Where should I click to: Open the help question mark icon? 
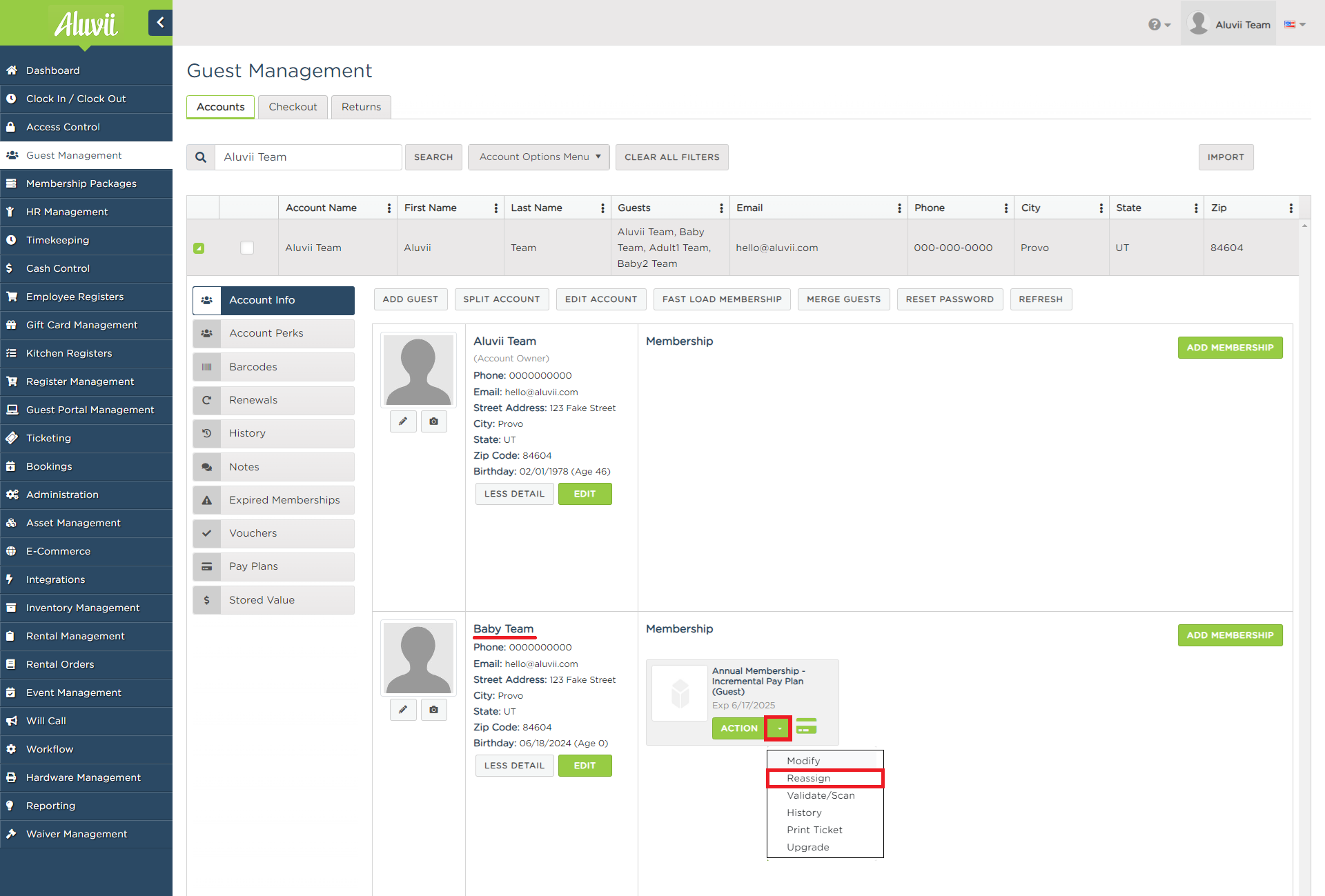coord(1159,25)
